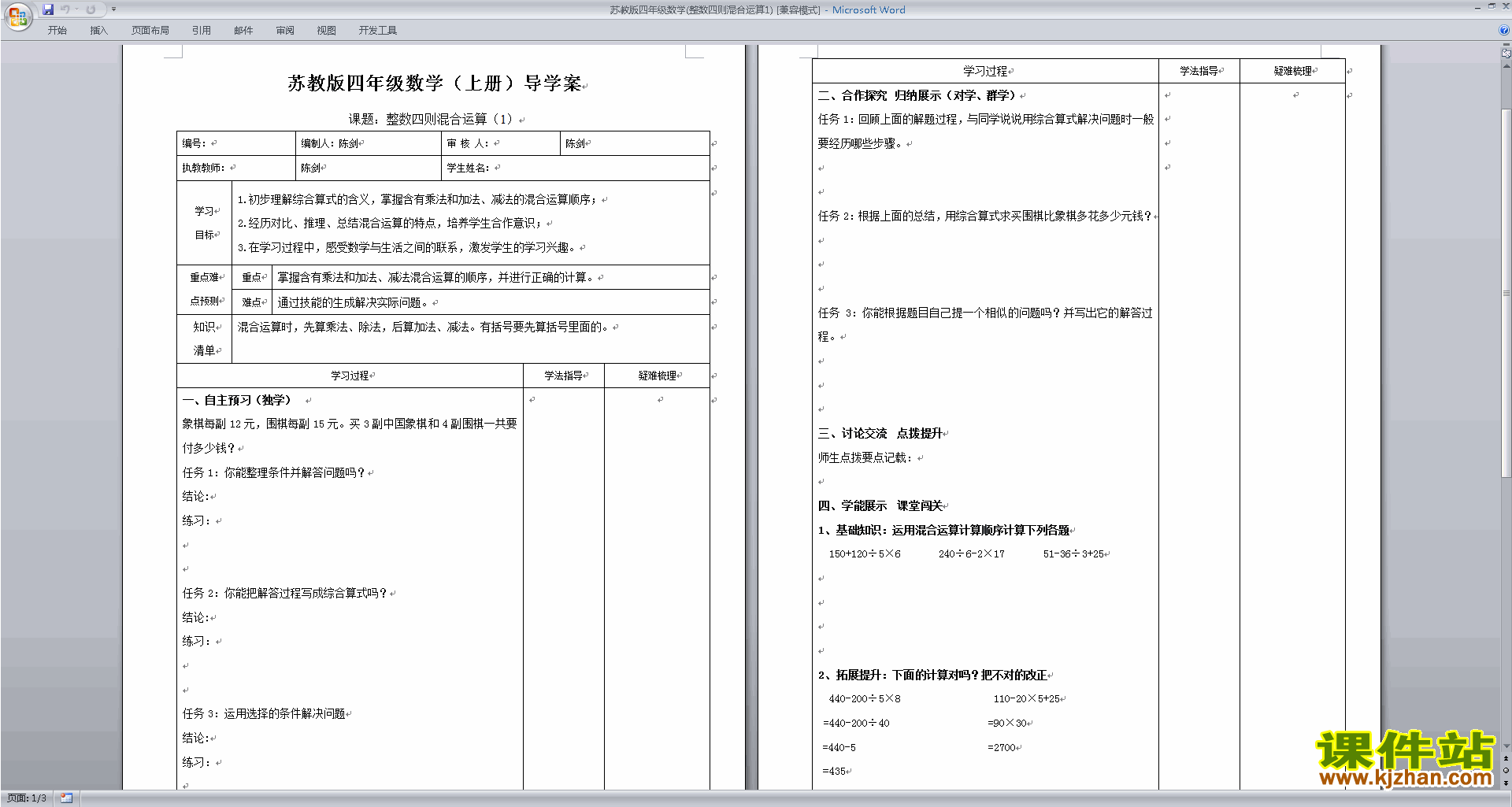Select the 邮件 ribbon tab

click(x=243, y=31)
